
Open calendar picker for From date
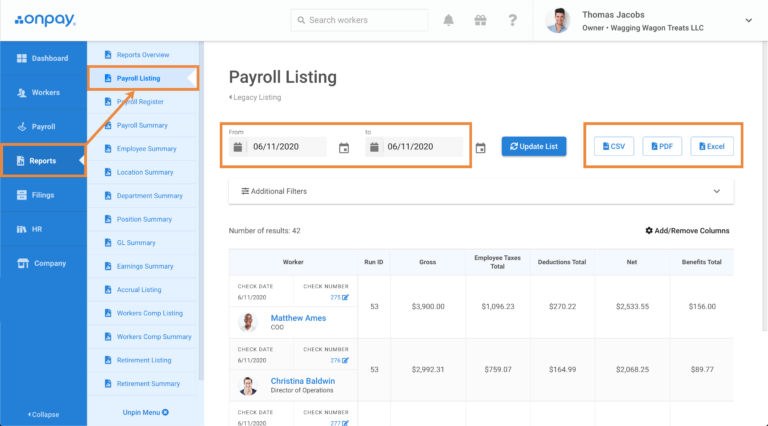point(344,147)
